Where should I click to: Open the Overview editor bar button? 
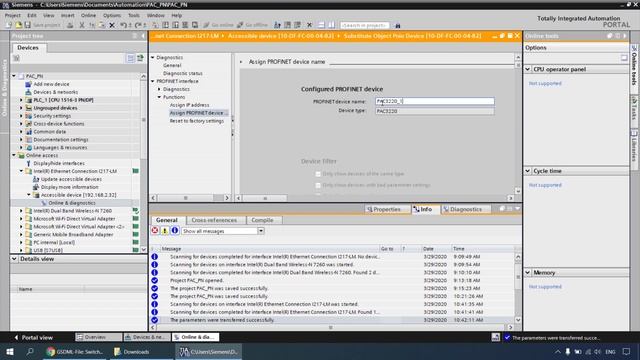98,337
